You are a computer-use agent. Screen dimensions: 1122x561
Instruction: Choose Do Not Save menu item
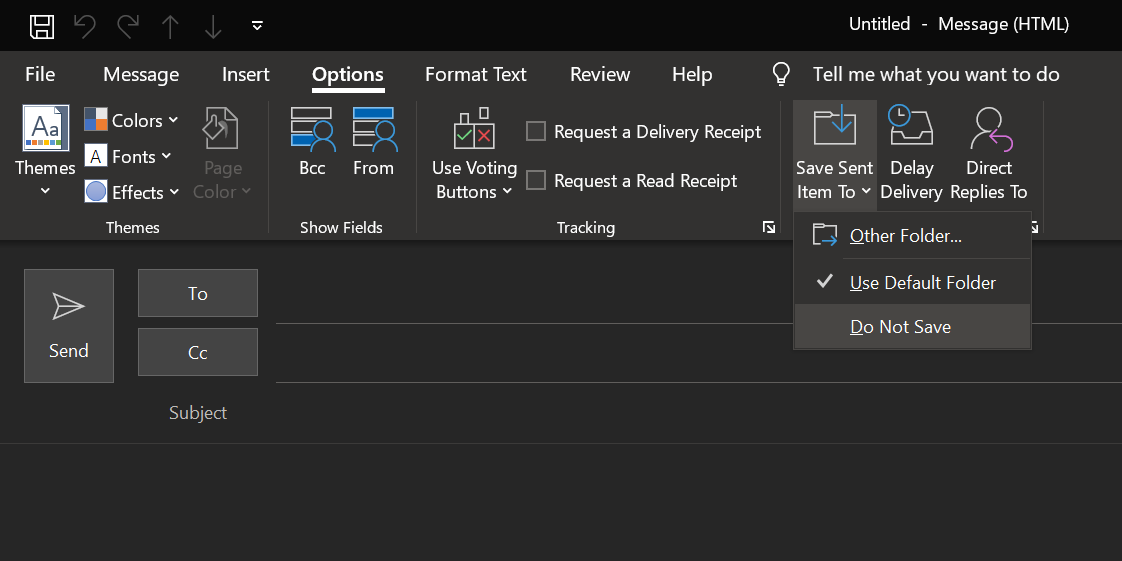(x=900, y=327)
